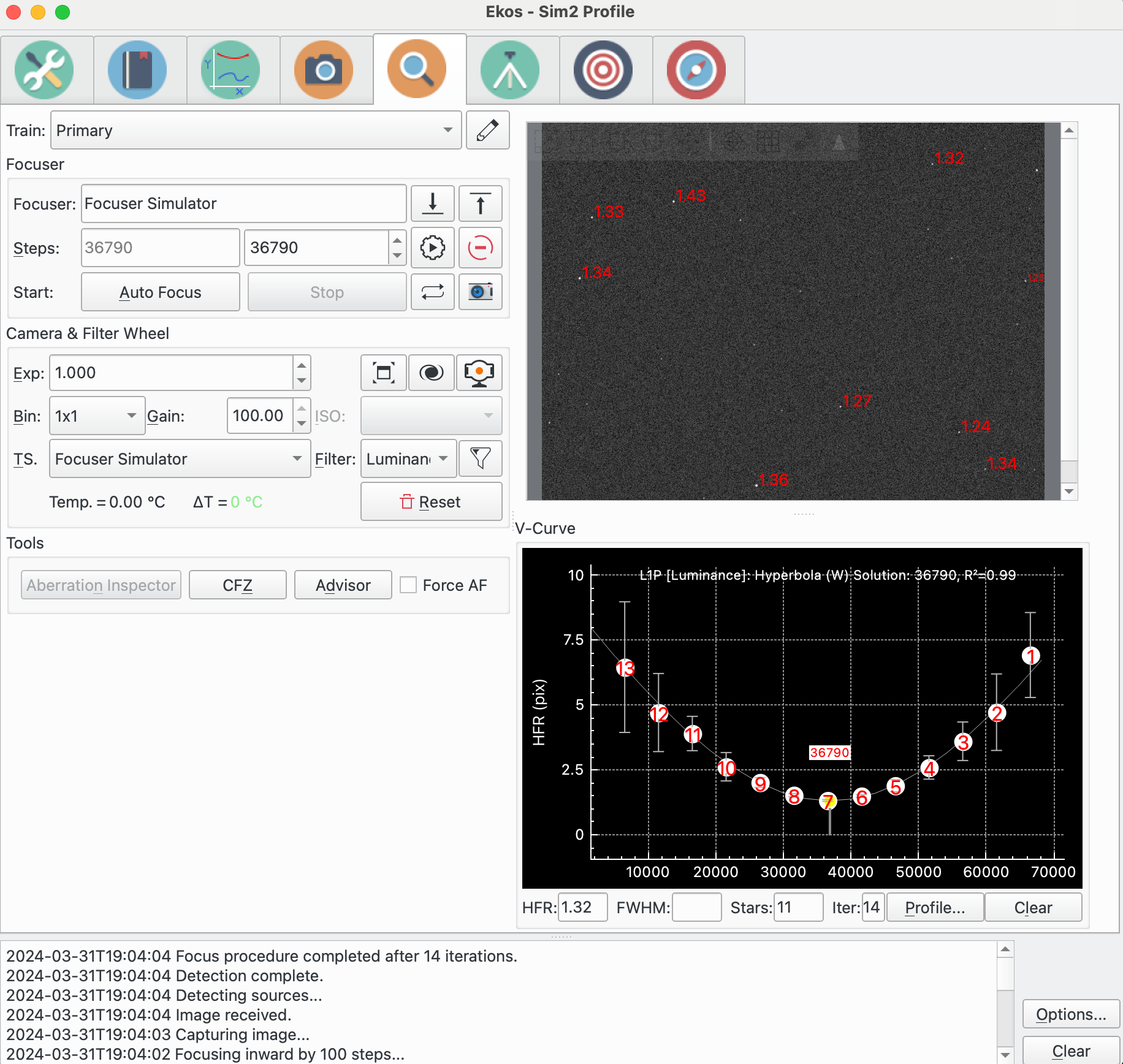The height and width of the screenshot is (1064, 1123).
Task: Increase exposure with the Exp up arrow
Action: (x=302, y=365)
